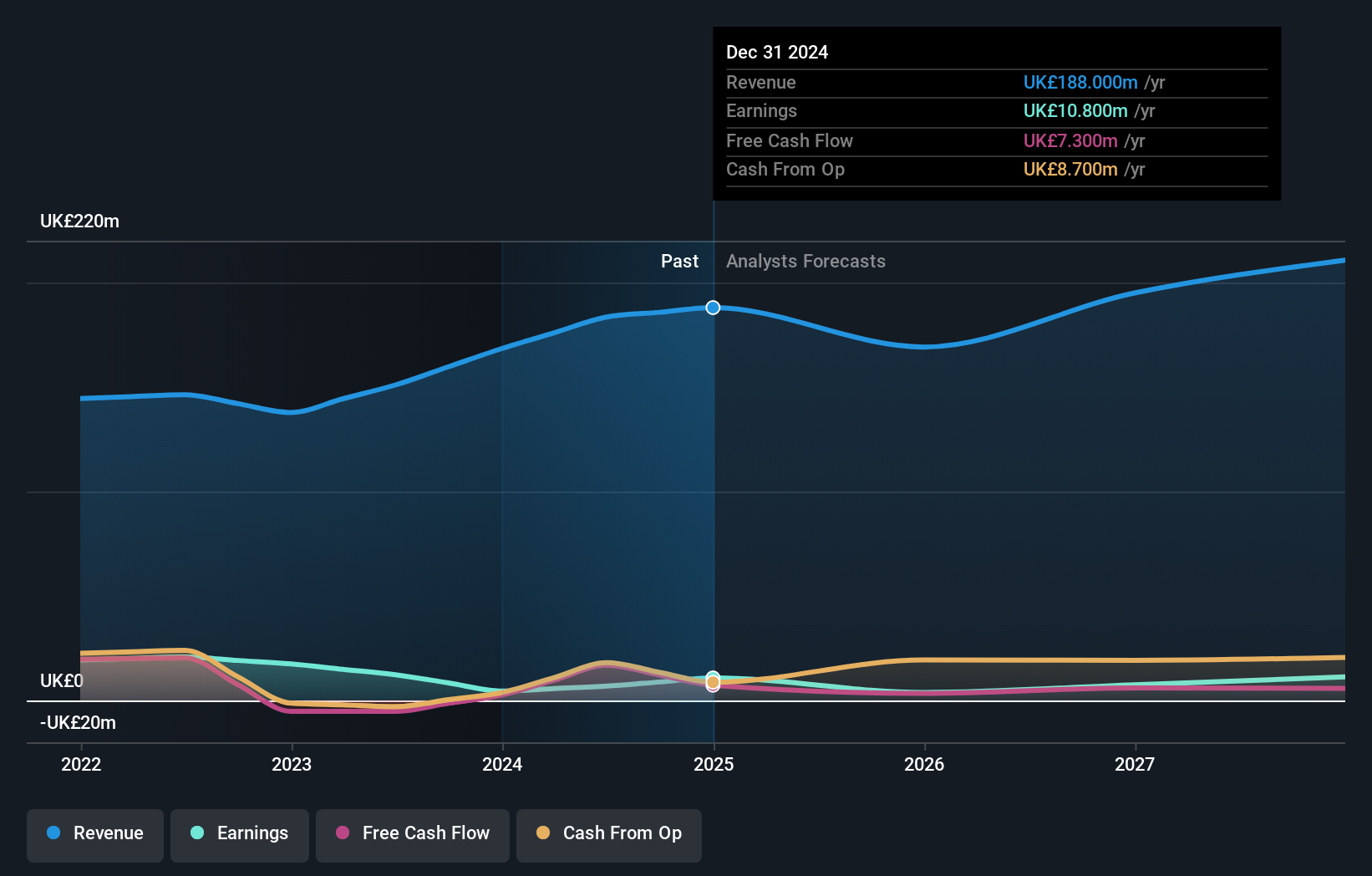
Task: Click the orange Cash From Op dot icon
Action: (x=543, y=833)
